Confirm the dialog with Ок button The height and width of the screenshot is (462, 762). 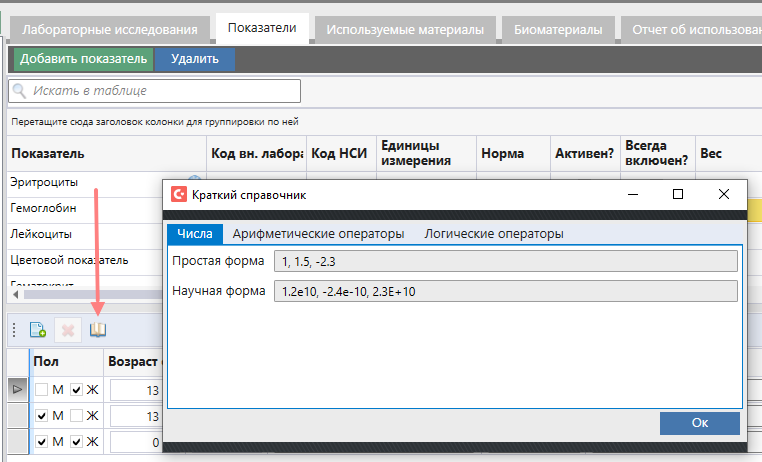click(x=700, y=423)
